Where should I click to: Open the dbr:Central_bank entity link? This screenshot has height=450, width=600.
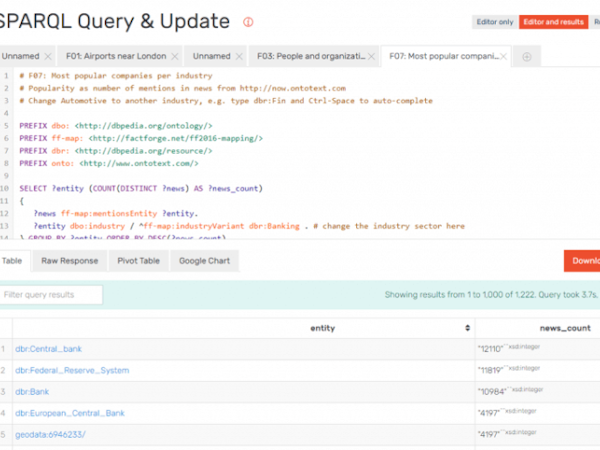coord(48,349)
